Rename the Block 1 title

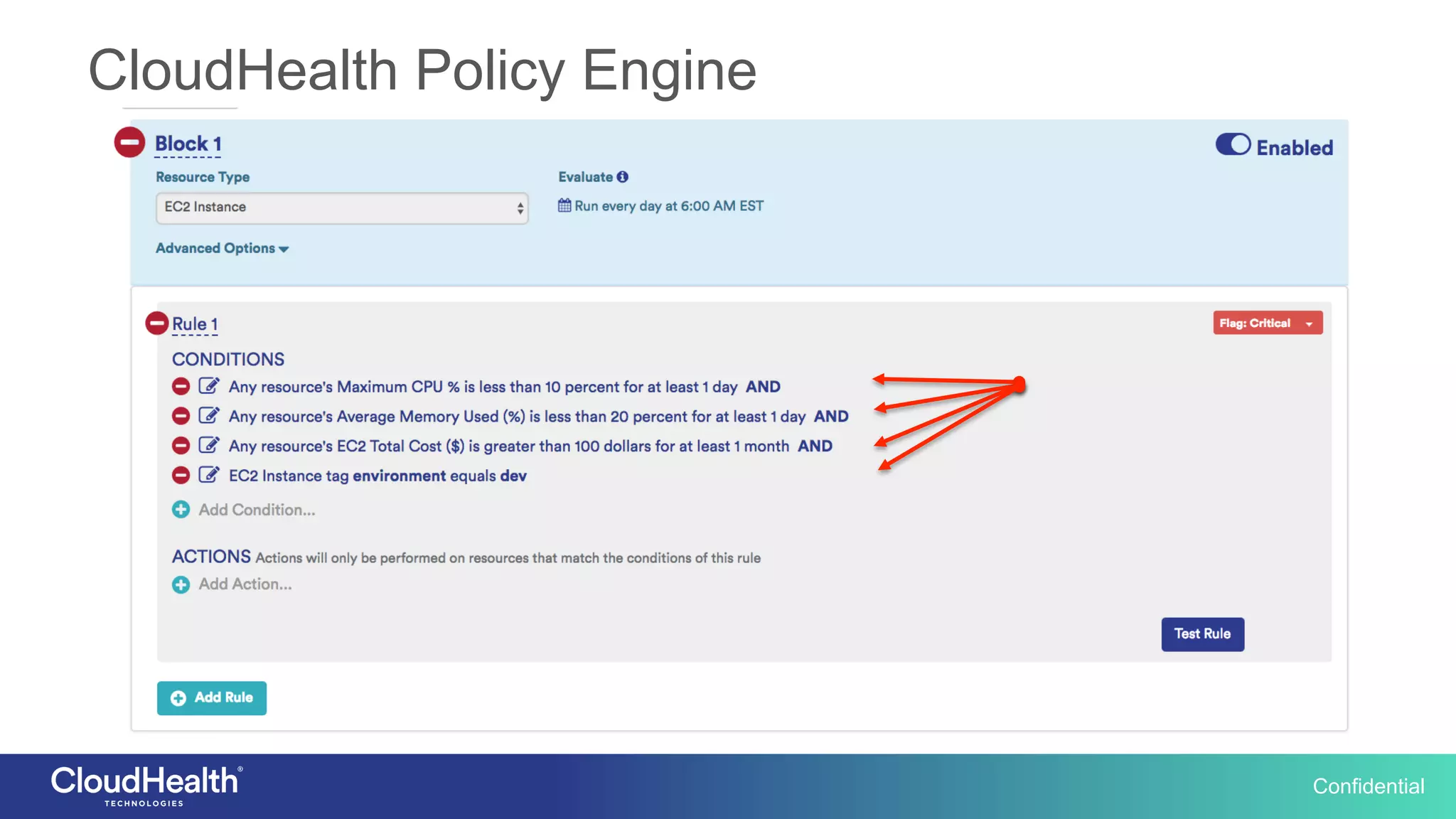tap(188, 144)
